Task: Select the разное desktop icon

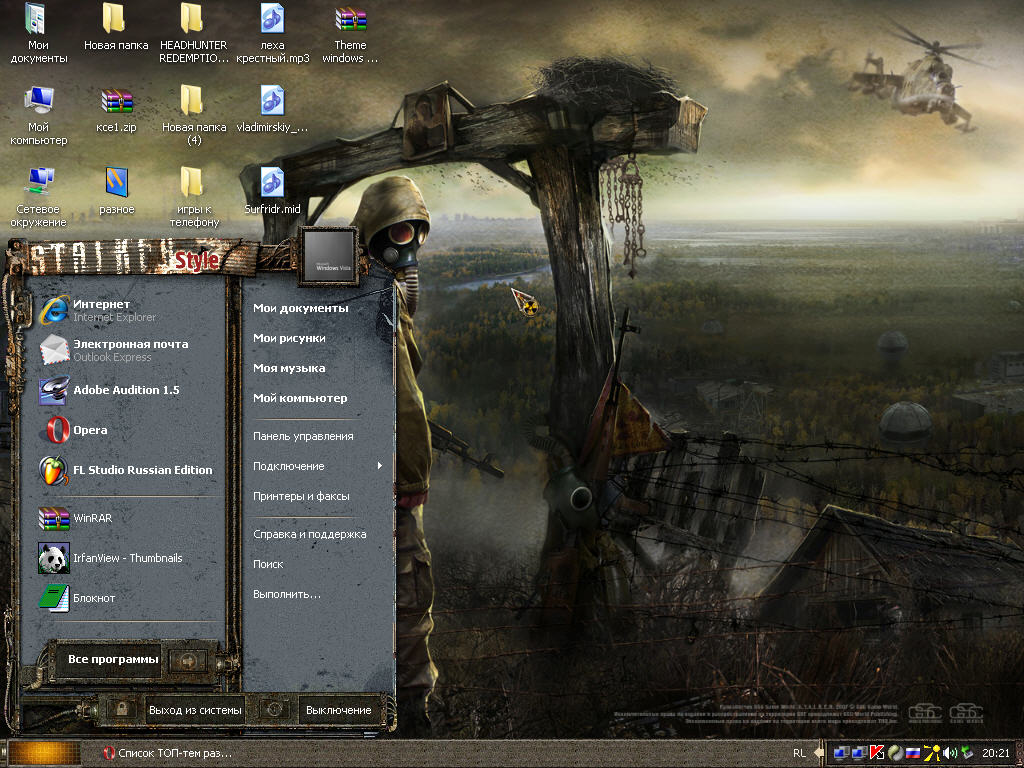Action: (117, 191)
